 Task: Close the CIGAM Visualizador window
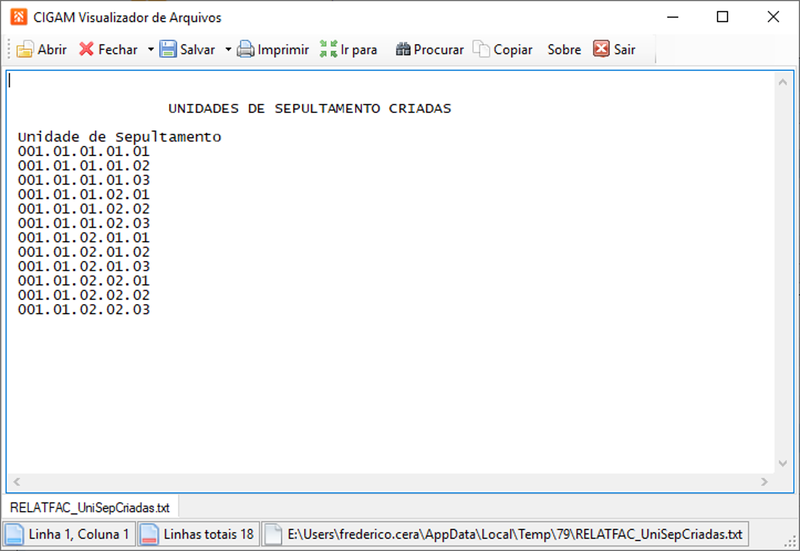pos(773,17)
